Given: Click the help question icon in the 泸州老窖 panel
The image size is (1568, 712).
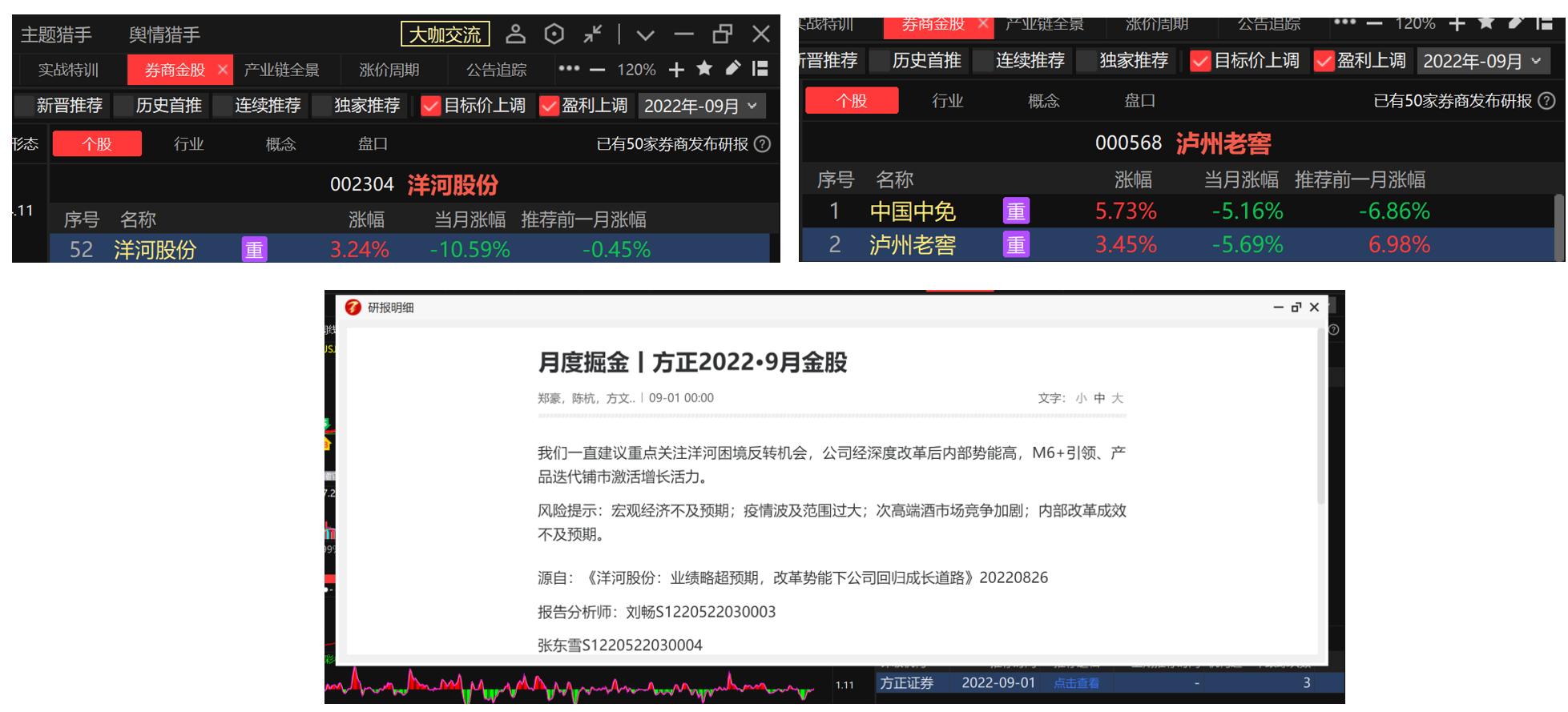Looking at the screenshot, I should pyautogui.click(x=1547, y=101).
